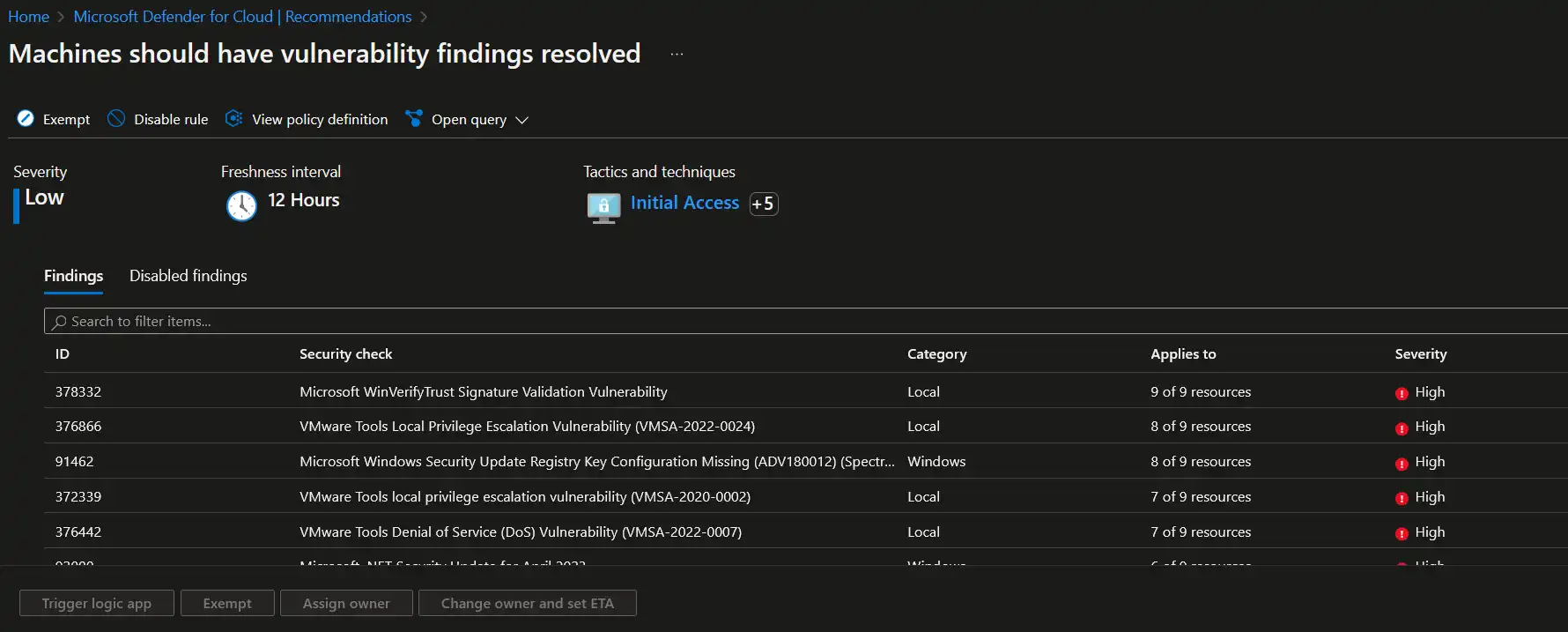
Task: Open VMware Tools finding VMSA-2020-0002
Action: tap(525, 496)
